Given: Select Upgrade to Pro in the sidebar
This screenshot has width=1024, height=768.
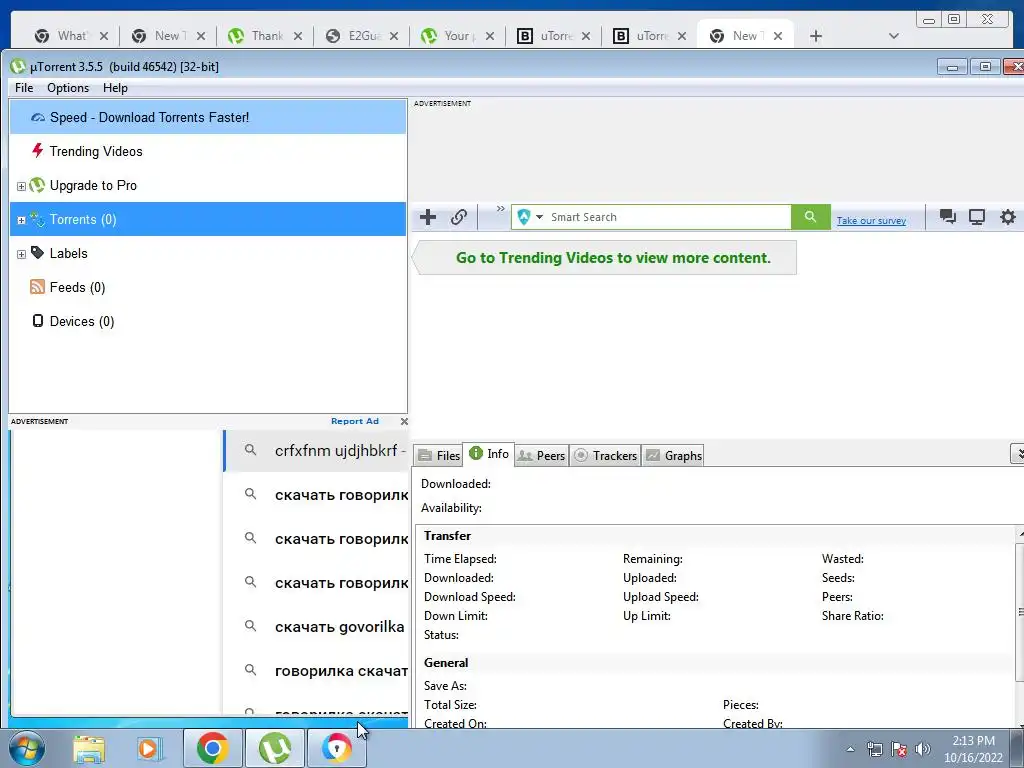Looking at the screenshot, I should pos(208,185).
